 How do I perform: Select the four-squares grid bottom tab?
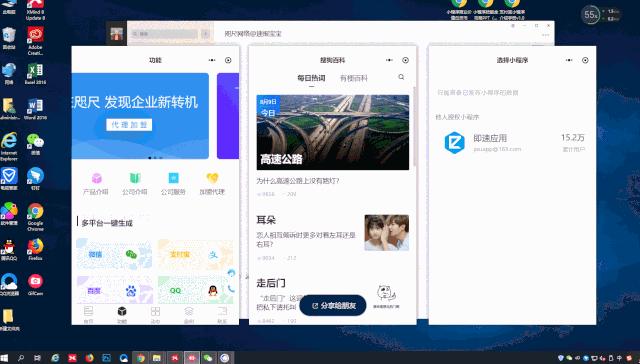pos(155,315)
